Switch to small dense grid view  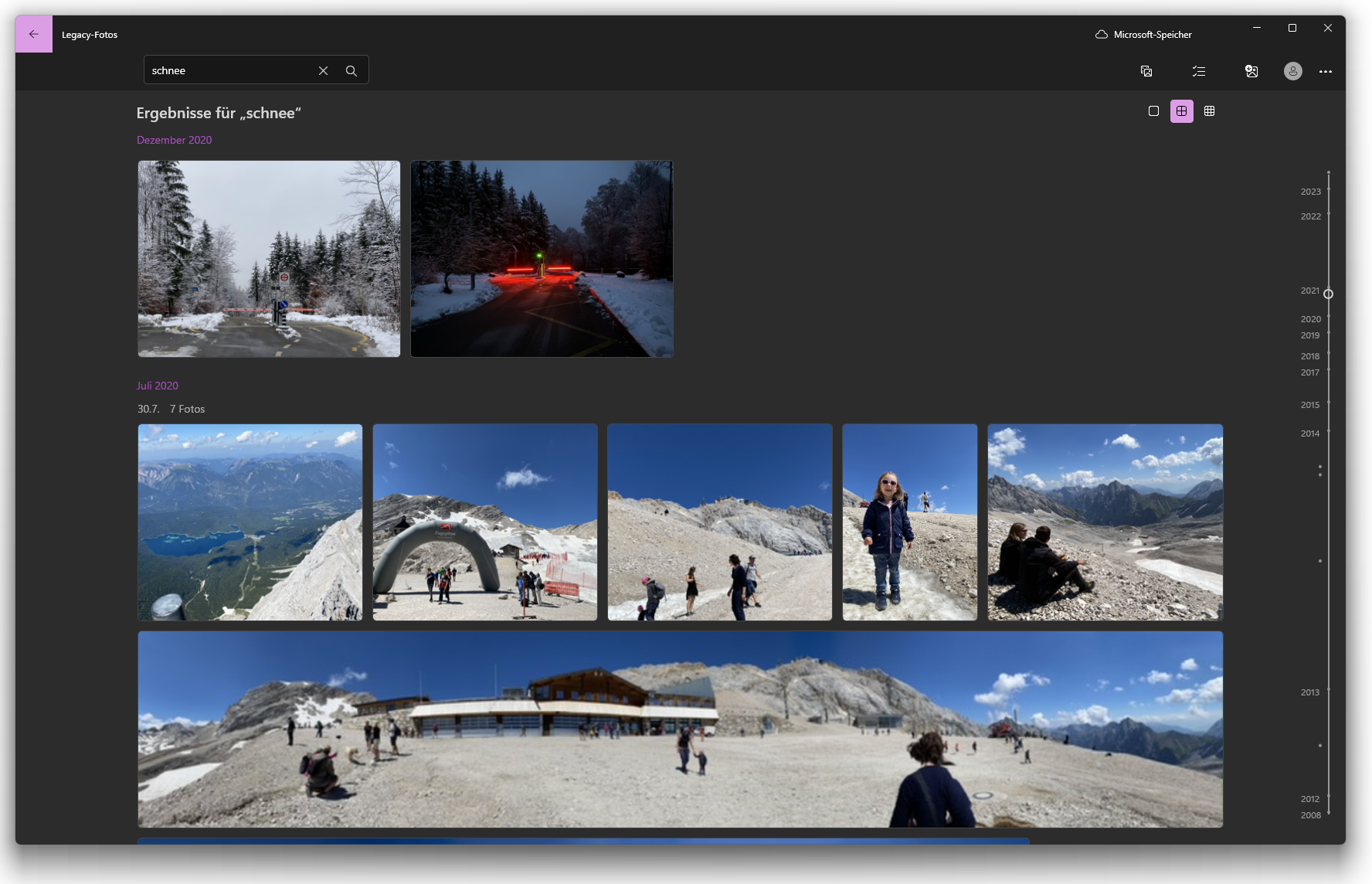point(1210,111)
